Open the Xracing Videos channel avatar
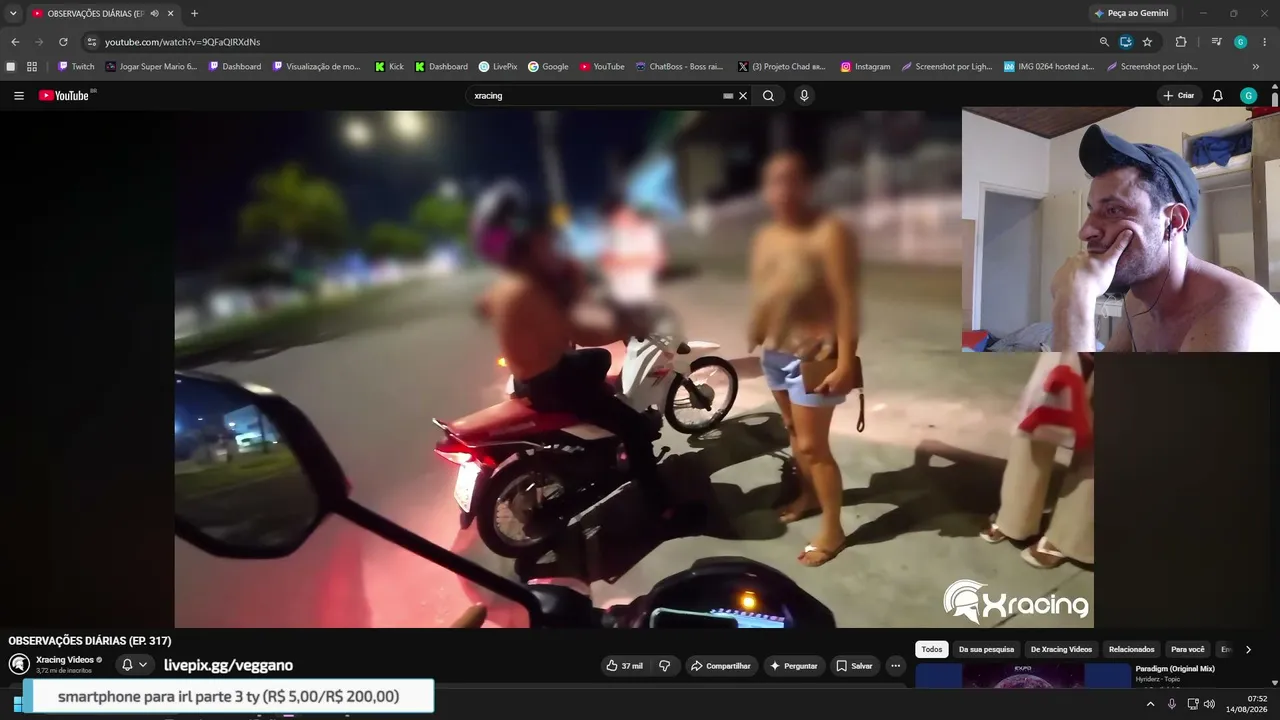The height and width of the screenshot is (720, 1280). pos(19,664)
